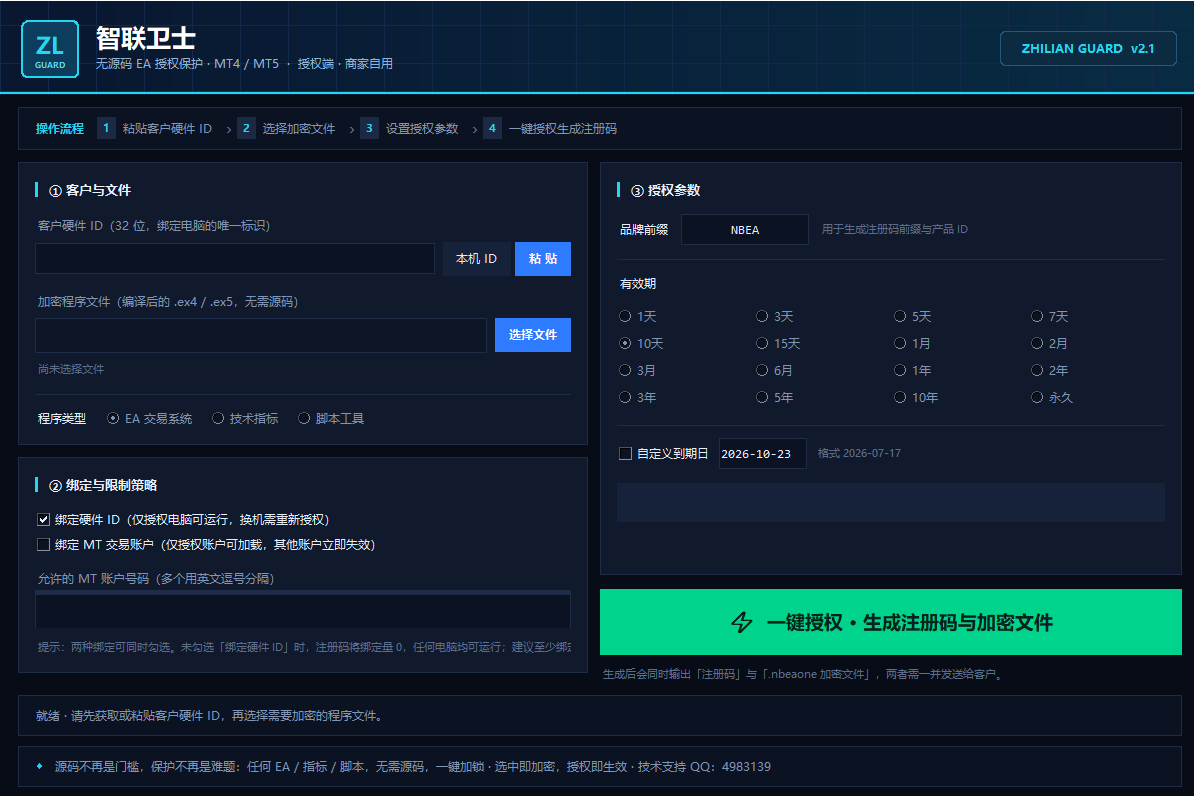Click the 就绪 status bar message

click(209, 716)
